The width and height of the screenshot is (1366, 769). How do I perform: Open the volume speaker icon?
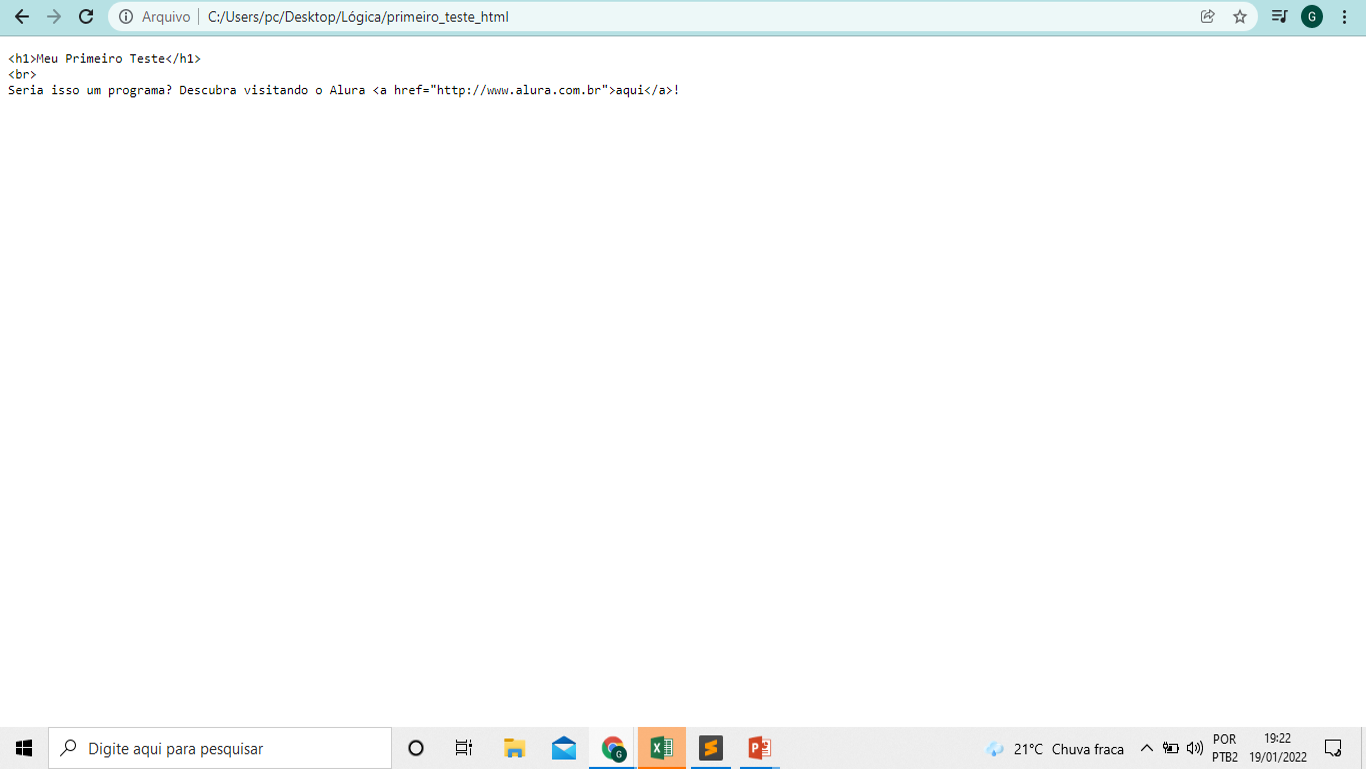(x=1194, y=748)
